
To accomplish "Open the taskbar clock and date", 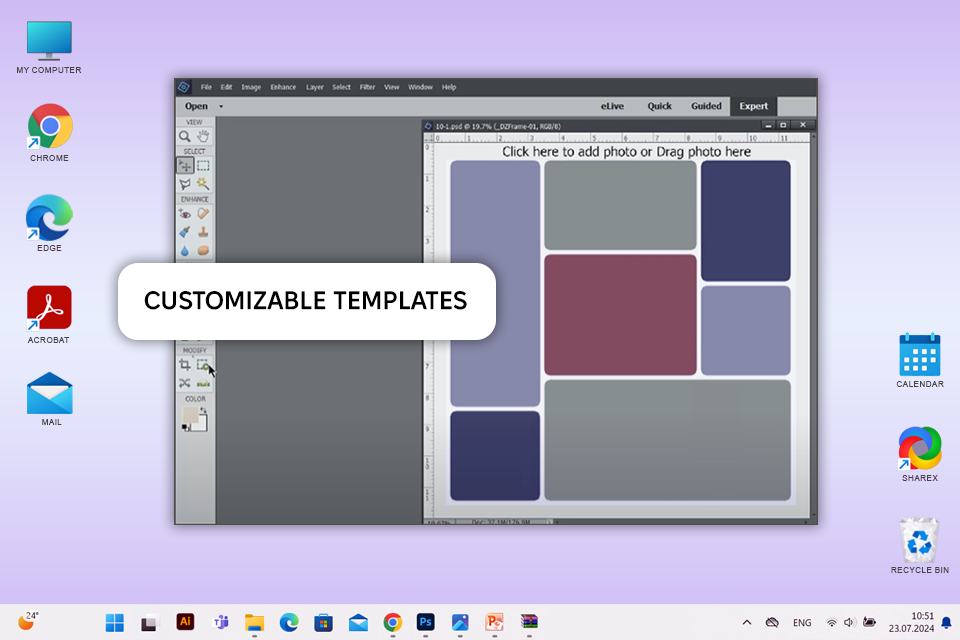I will 912,622.
